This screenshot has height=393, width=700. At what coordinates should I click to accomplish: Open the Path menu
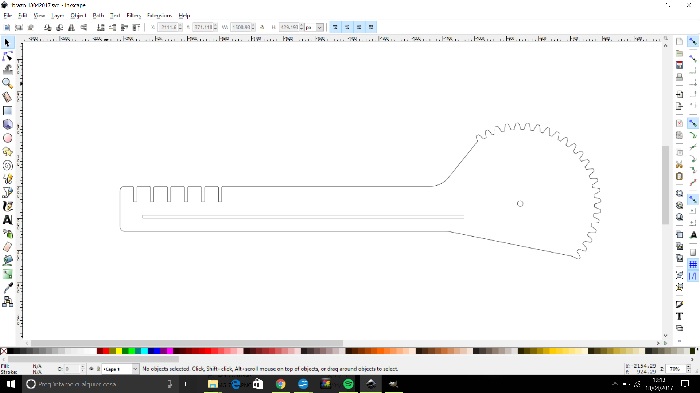point(98,15)
